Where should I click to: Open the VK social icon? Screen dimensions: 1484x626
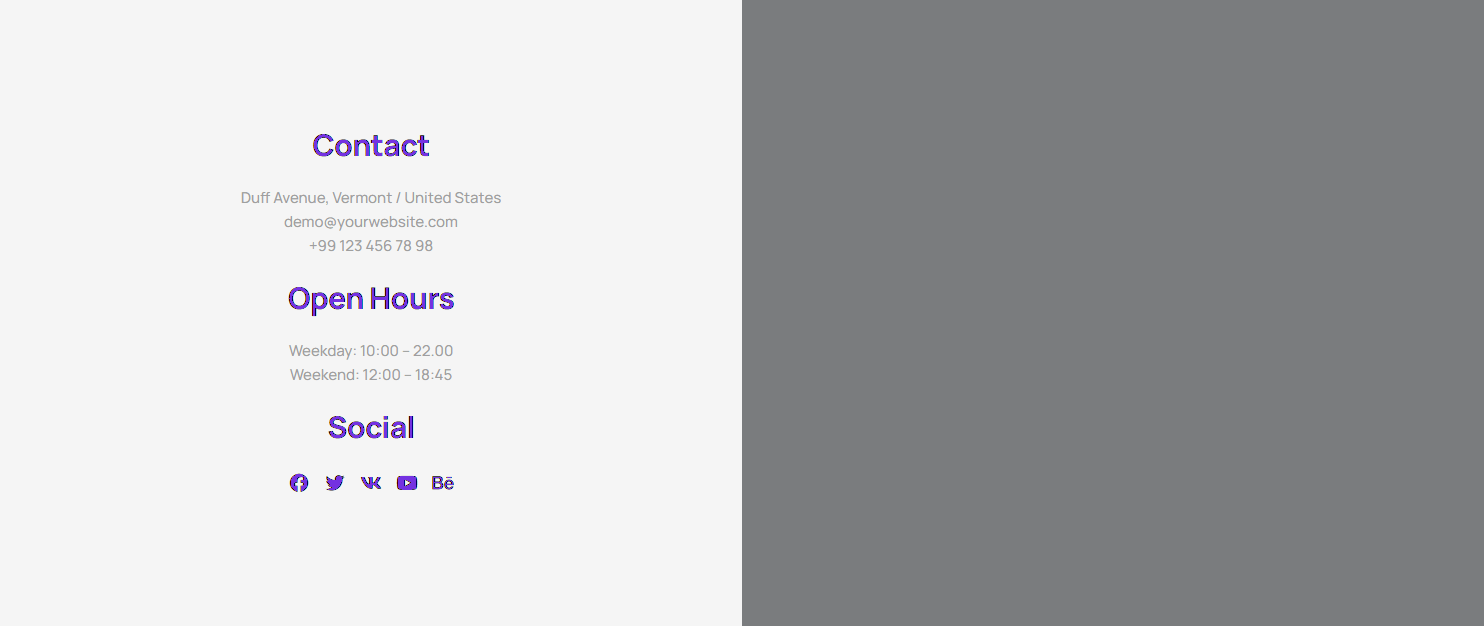tap(371, 483)
